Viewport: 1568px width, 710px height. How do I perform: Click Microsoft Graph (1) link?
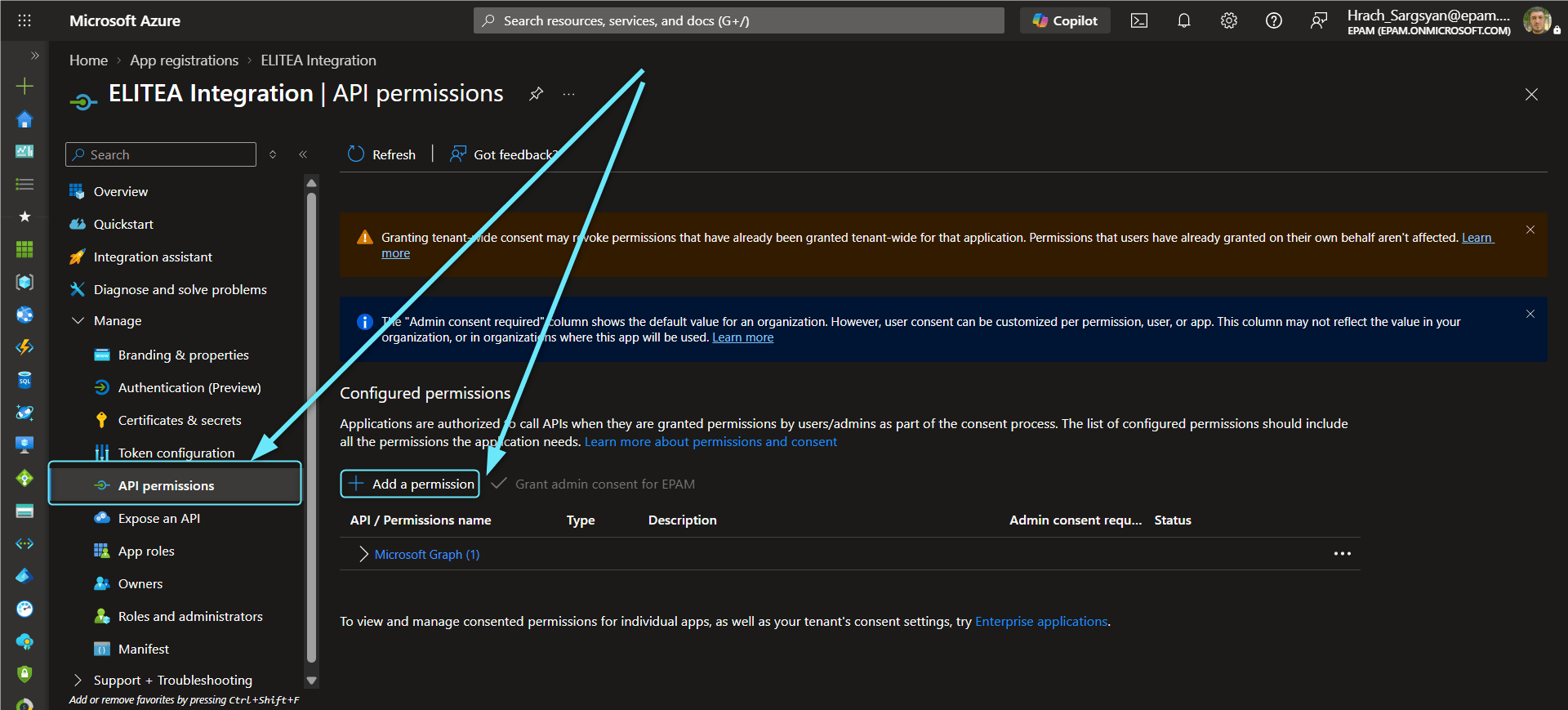click(x=427, y=554)
